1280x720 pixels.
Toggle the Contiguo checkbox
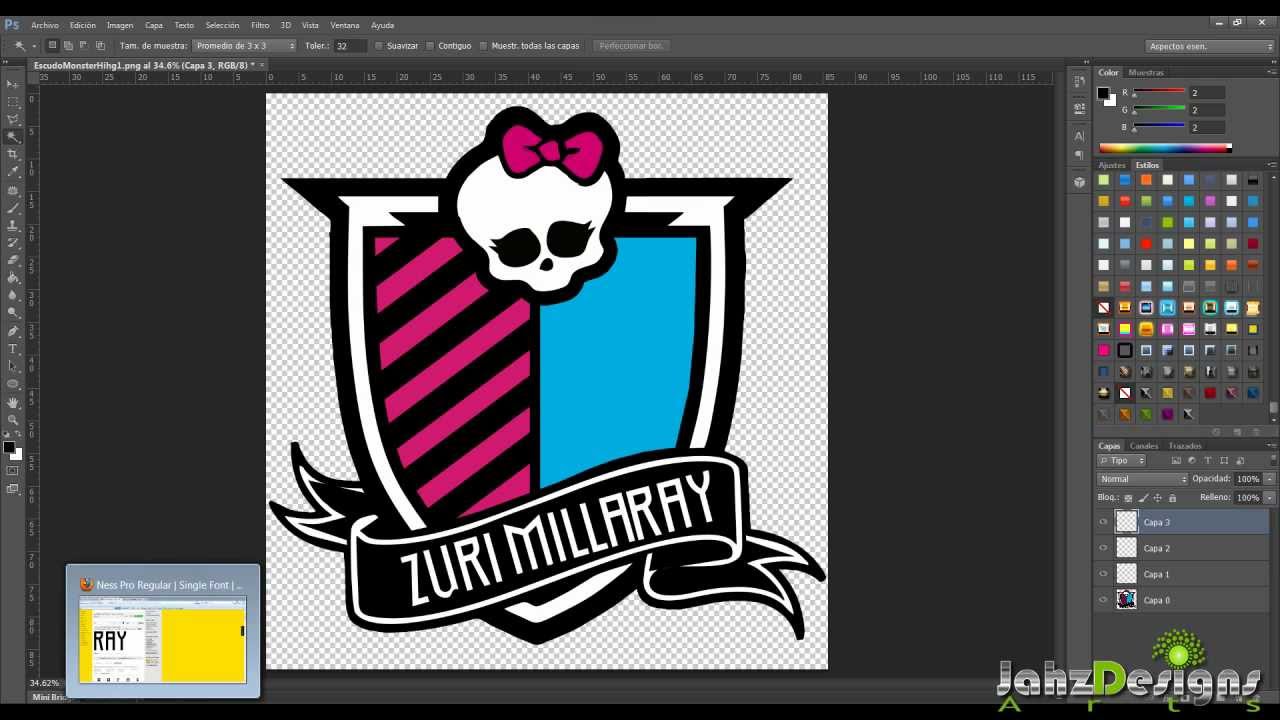pos(430,46)
